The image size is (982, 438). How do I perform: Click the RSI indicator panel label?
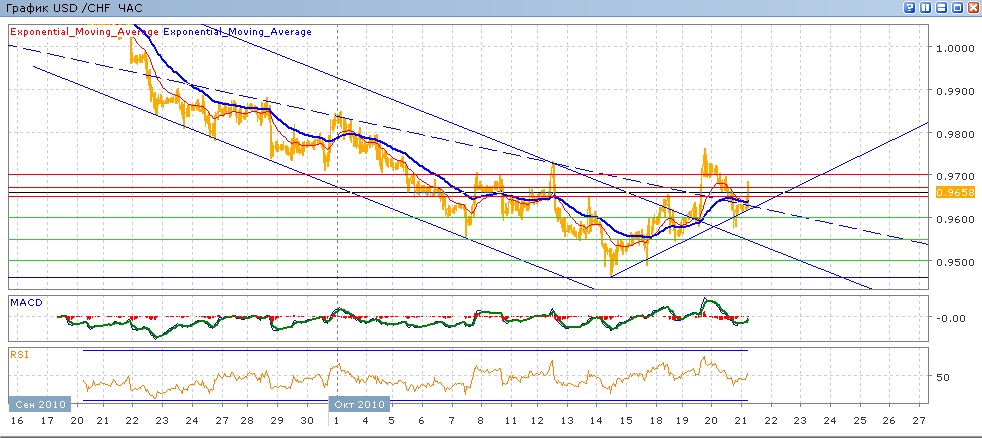coord(18,353)
